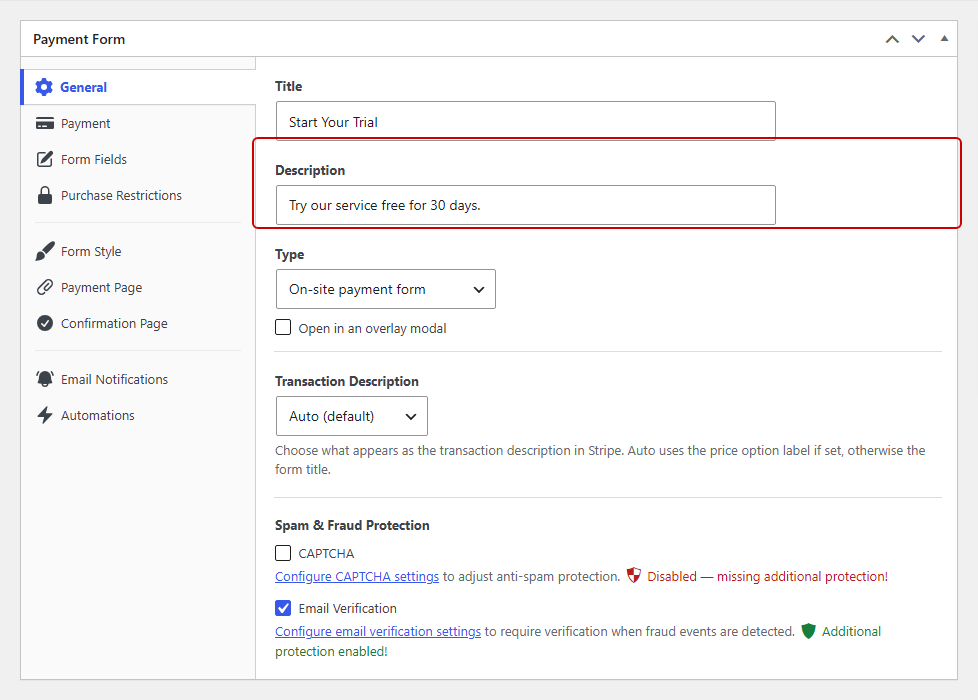
Task: Click the green shield icon beside Additional
Action: point(808,631)
